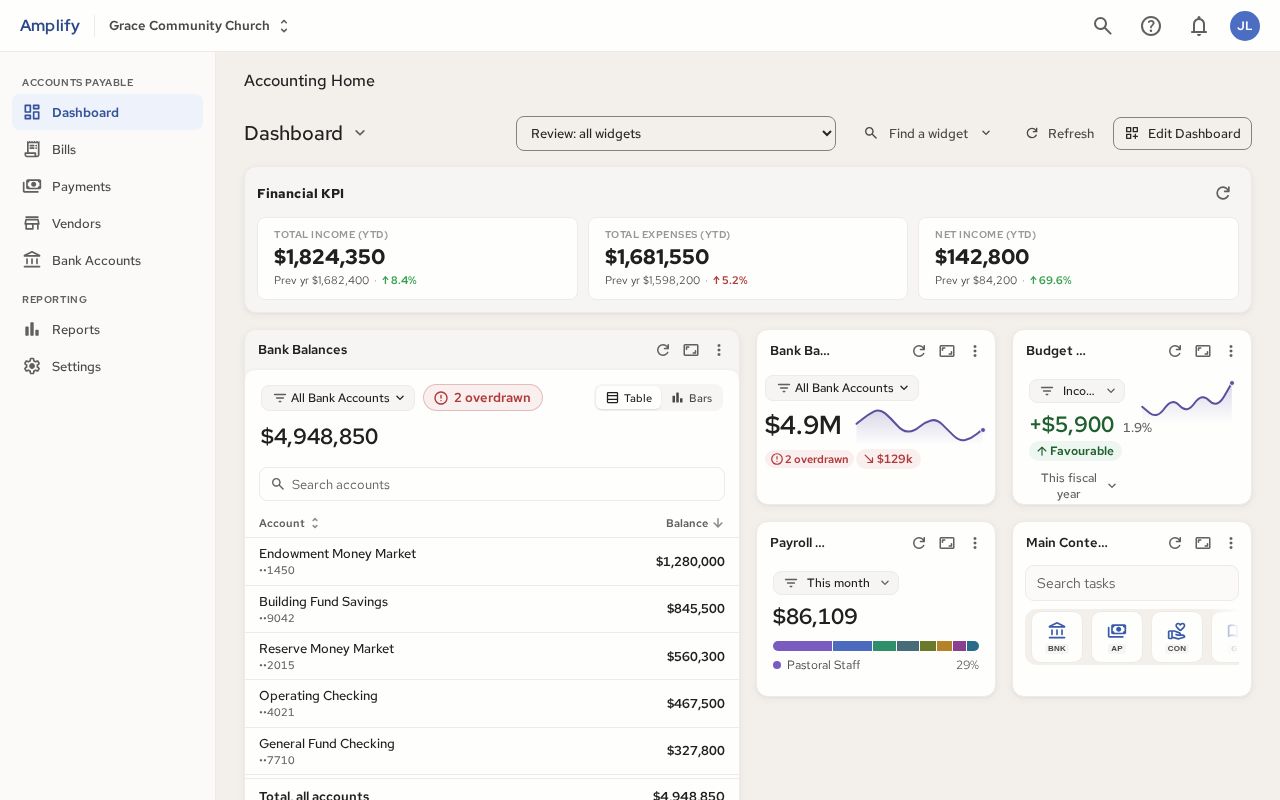Open Vendors in the sidebar
Viewport: 1280px width, 800px height.
tap(107, 223)
